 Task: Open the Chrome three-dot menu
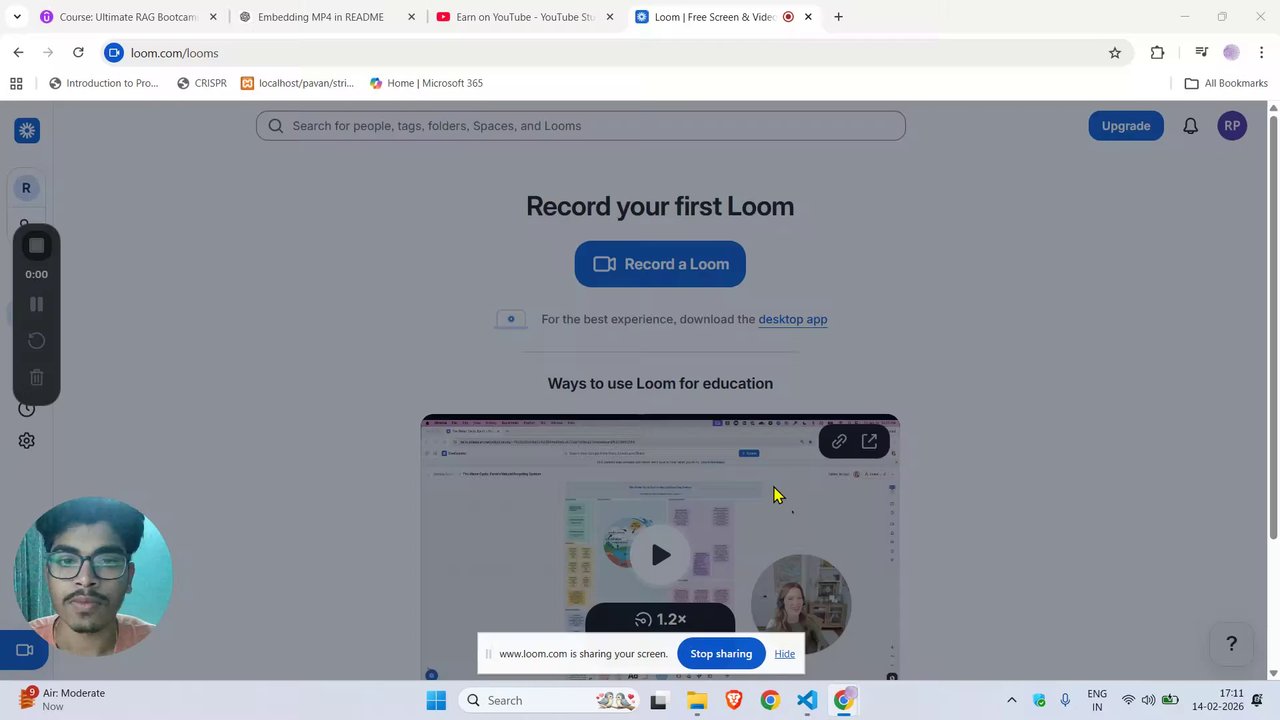1262,53
